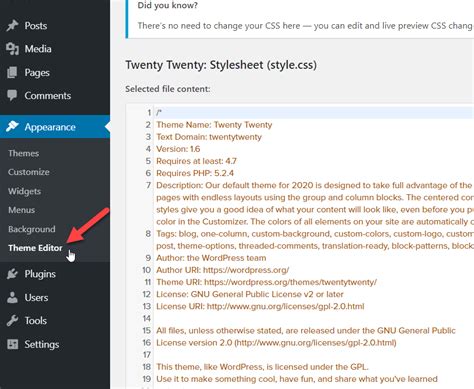Open the Customize submenu link
Viewport: 474px width, 389px height.
[29, 172]
